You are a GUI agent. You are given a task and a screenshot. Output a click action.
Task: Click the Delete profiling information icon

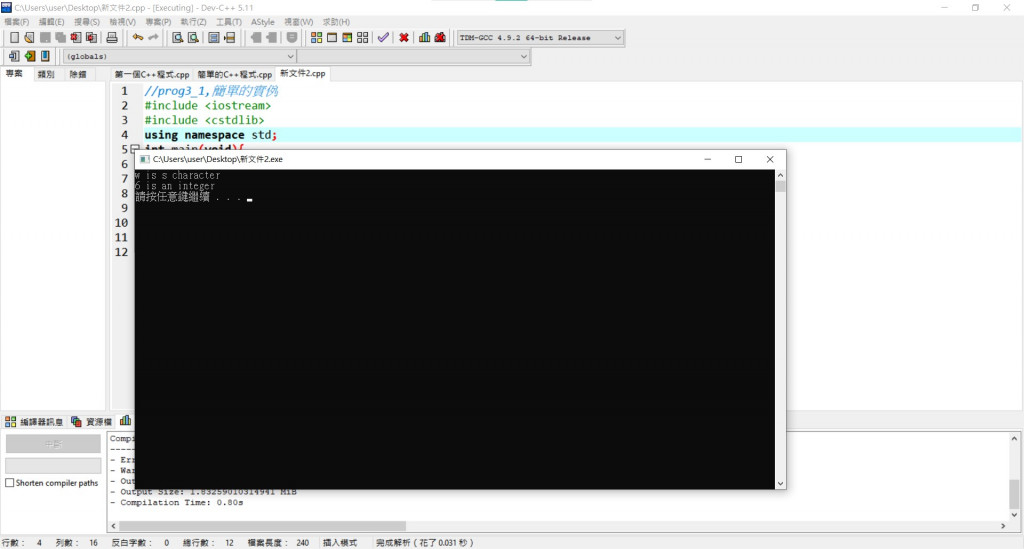[x=440, y=38]
